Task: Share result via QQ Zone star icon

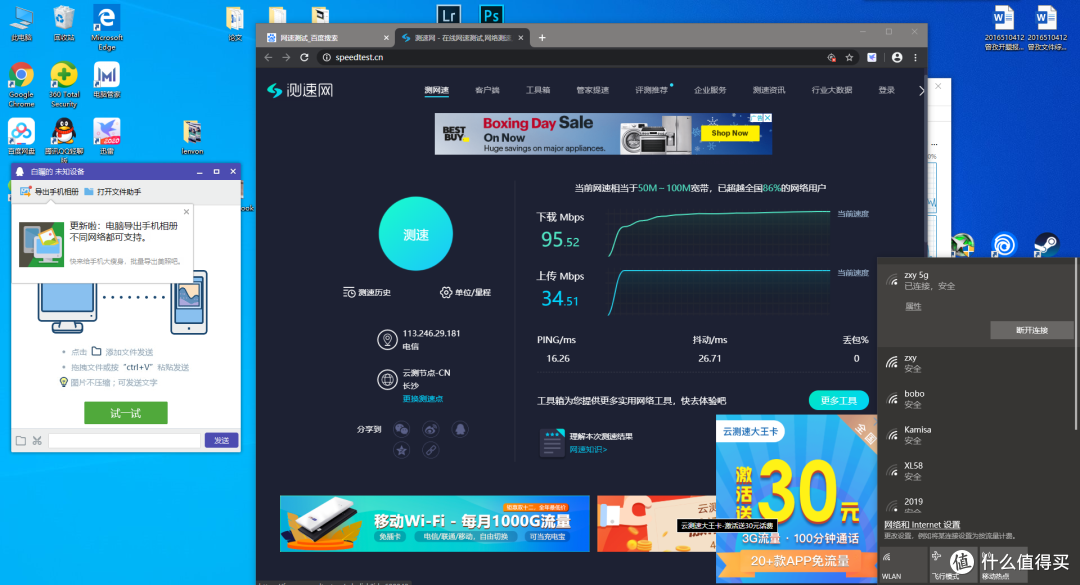Action: 402,450
